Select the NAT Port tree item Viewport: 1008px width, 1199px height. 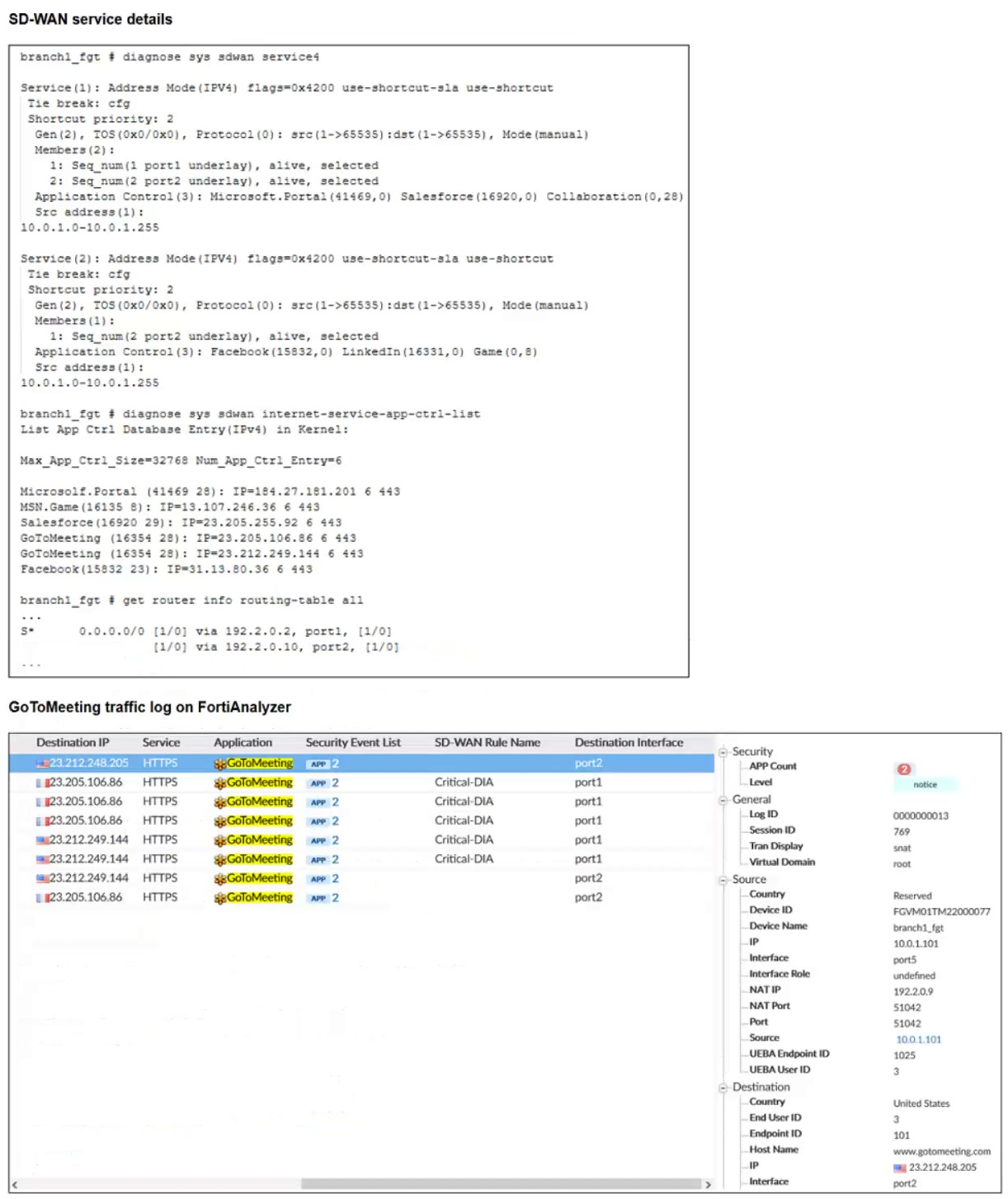coord(770,1005)
